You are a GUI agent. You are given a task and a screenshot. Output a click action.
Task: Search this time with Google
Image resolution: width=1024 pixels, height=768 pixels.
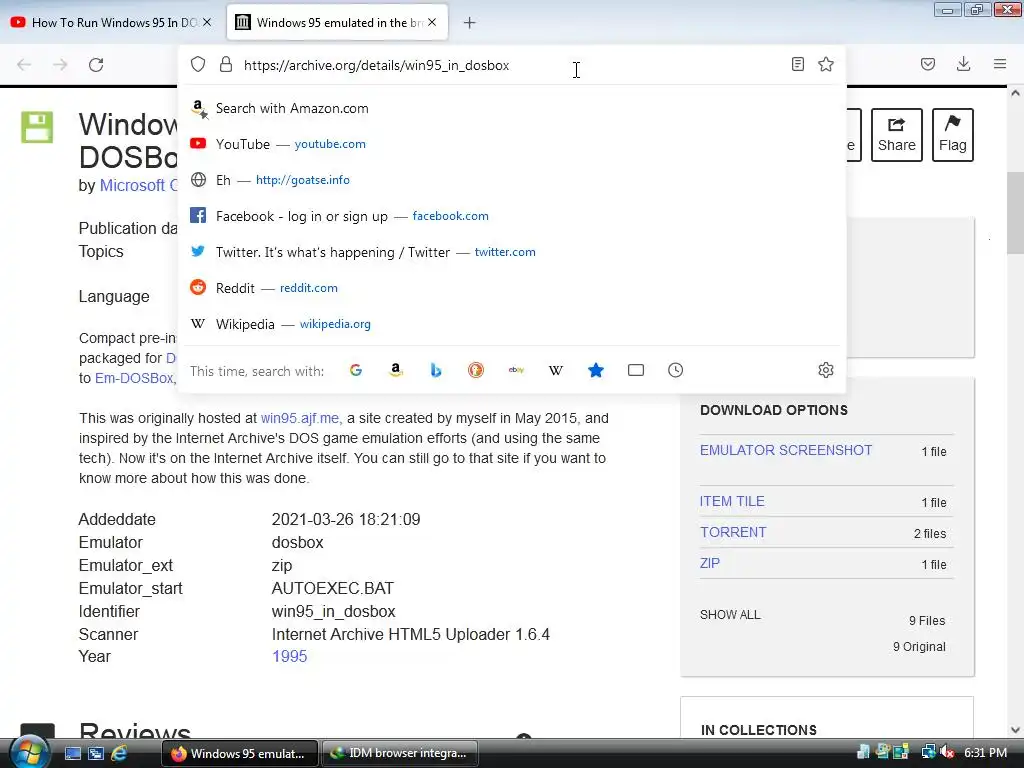(356, 370)
